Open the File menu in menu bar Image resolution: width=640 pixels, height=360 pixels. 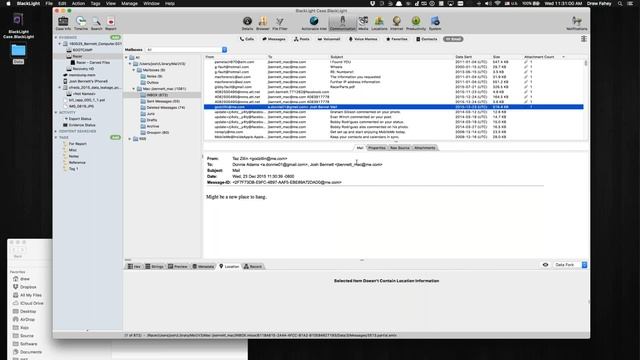pos(49,3)
